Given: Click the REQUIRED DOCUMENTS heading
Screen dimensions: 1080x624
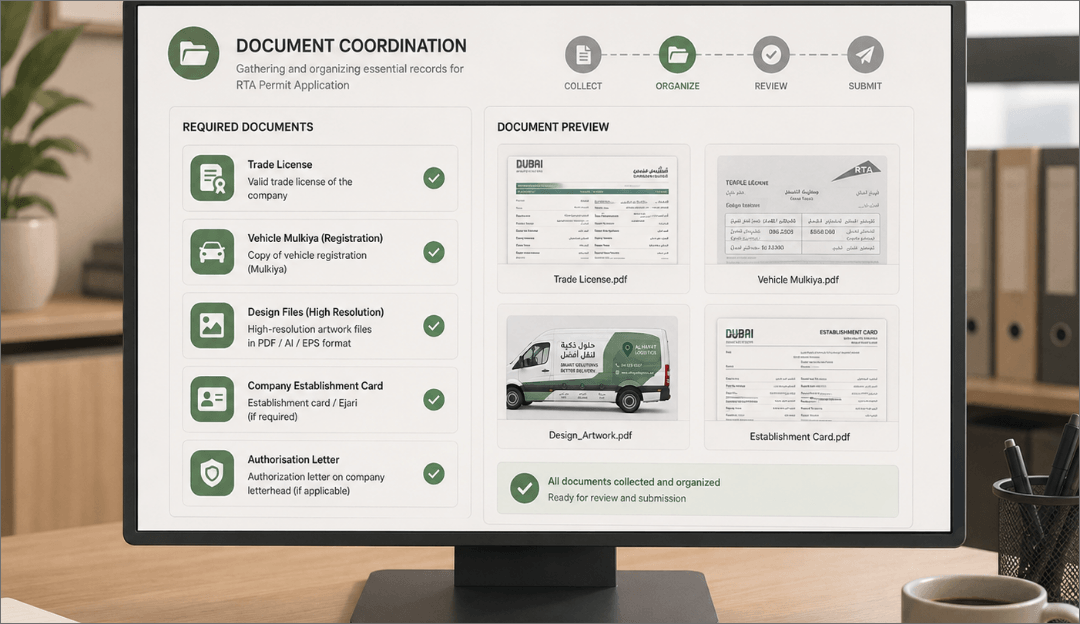Looking at the screenshot, I should (x=248, y=127).
